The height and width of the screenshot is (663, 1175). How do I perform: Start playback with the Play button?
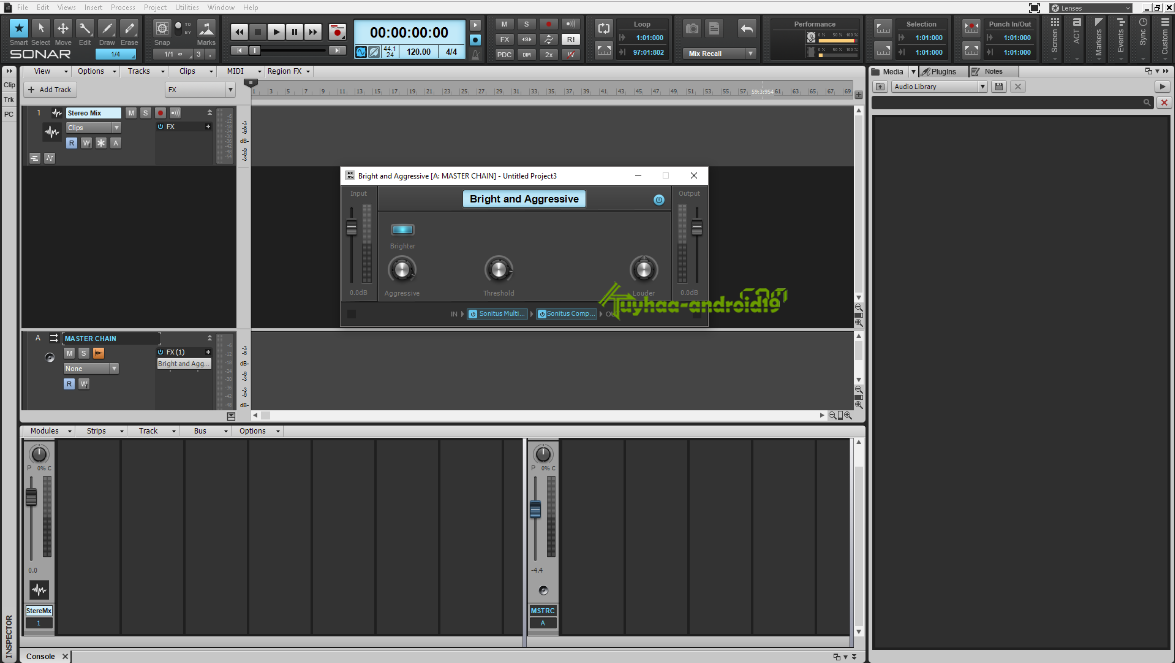point(276,32)
